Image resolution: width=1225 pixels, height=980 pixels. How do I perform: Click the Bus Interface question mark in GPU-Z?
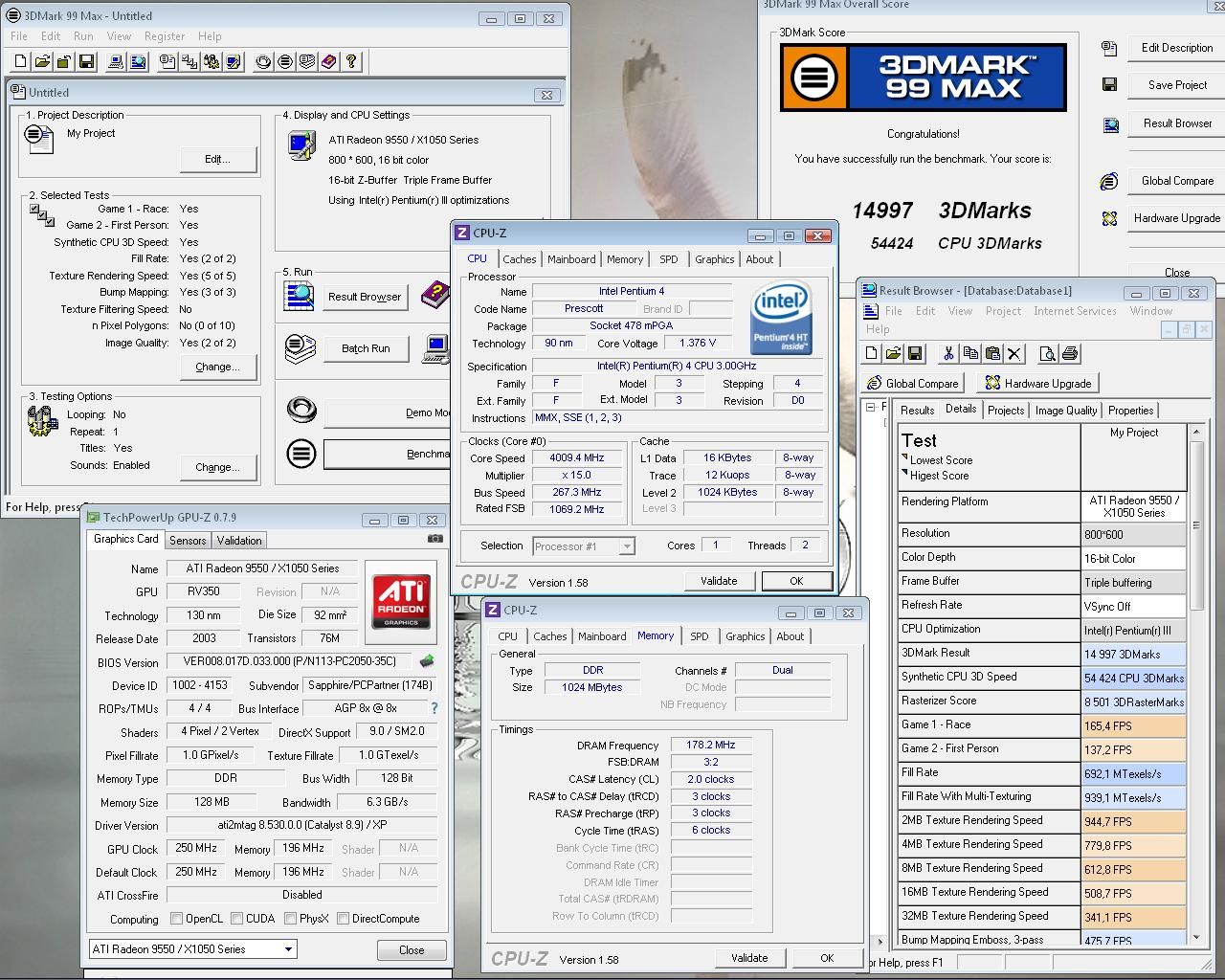coord(434,708)
